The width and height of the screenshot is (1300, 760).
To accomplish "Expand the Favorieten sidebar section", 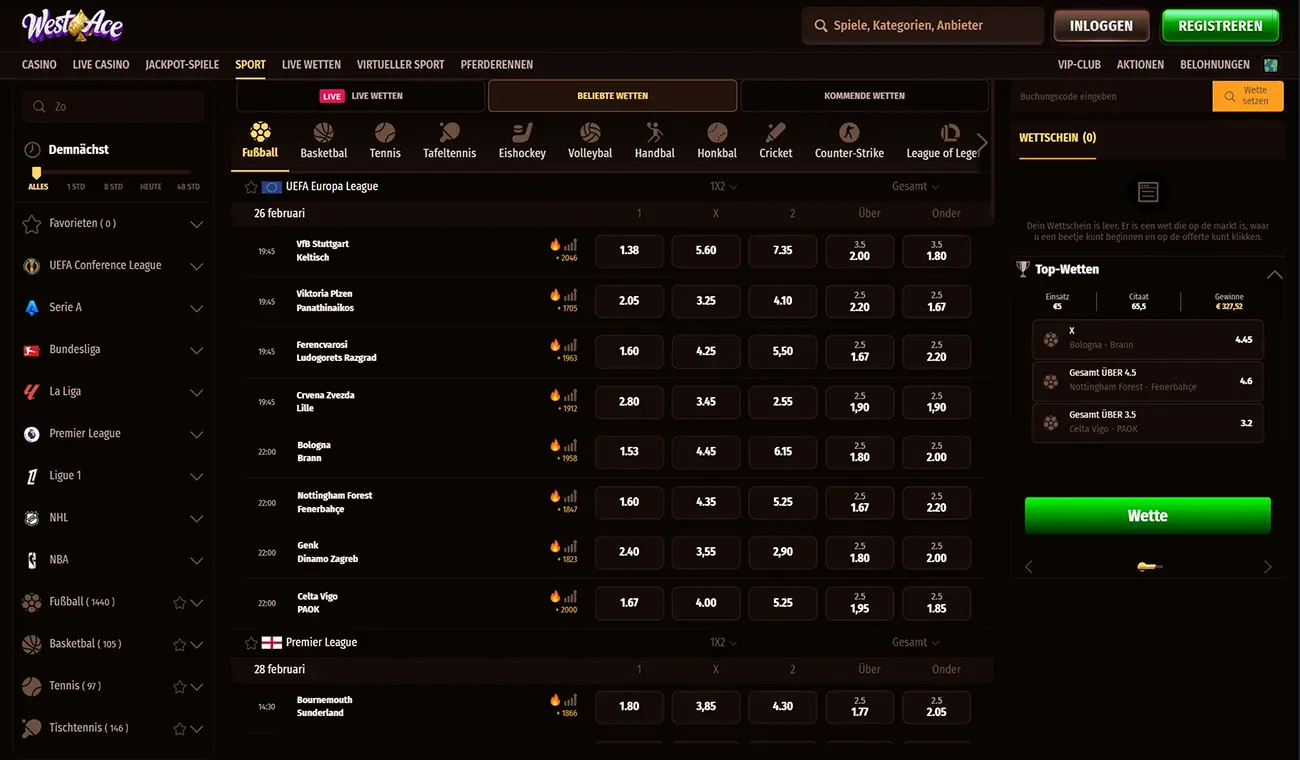I will point(197,224).
